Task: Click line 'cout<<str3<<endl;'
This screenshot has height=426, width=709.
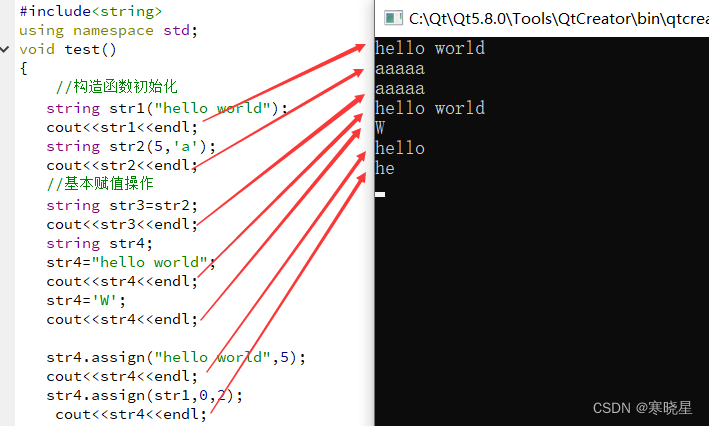Action: (122, 225)
